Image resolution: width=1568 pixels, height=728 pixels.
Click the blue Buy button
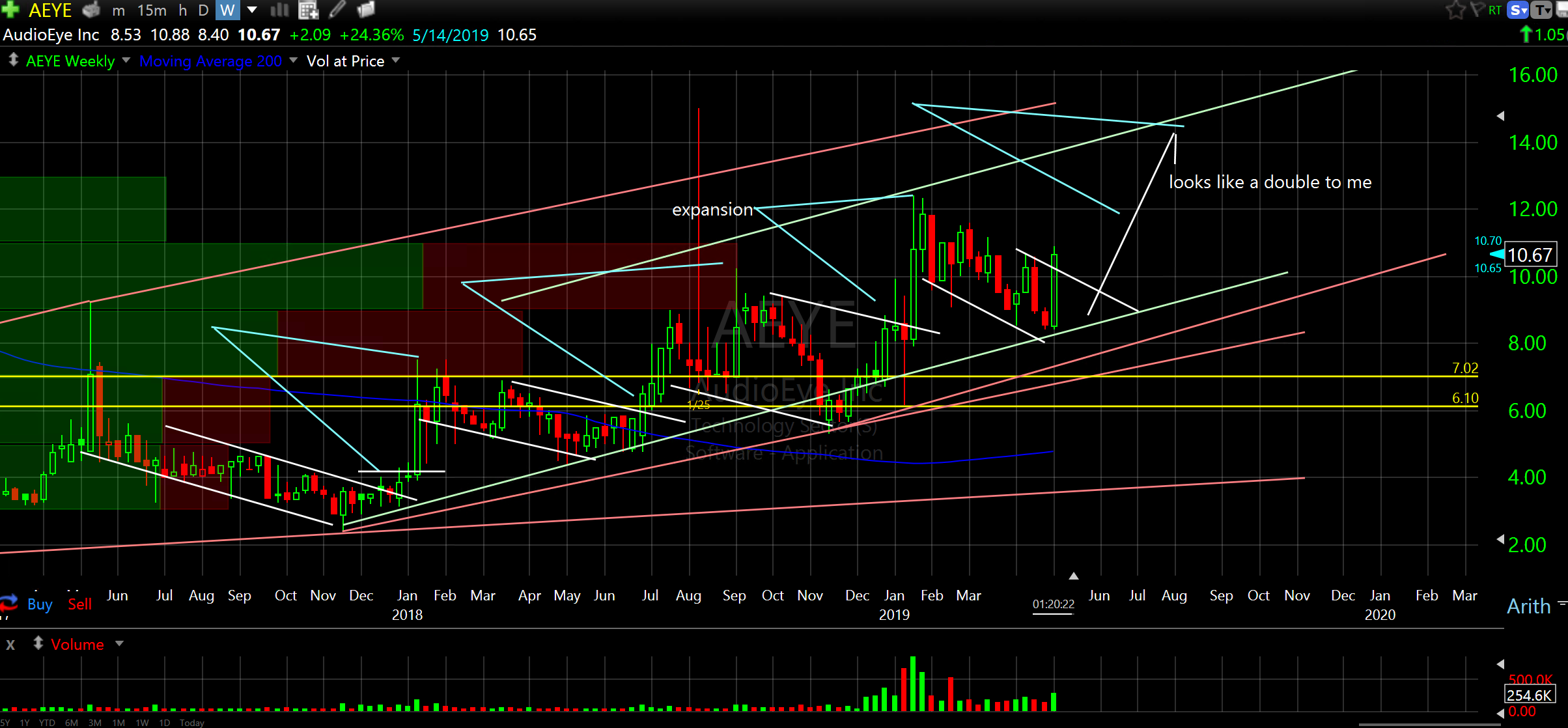pos(40,604)
